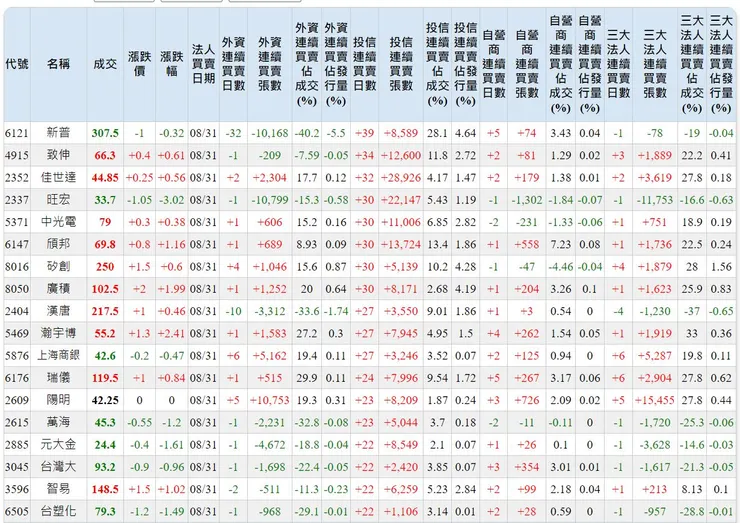Click the 66.3 price for 致伸
The width and height of the screenshot is (740, 523).
coord(105,156)
